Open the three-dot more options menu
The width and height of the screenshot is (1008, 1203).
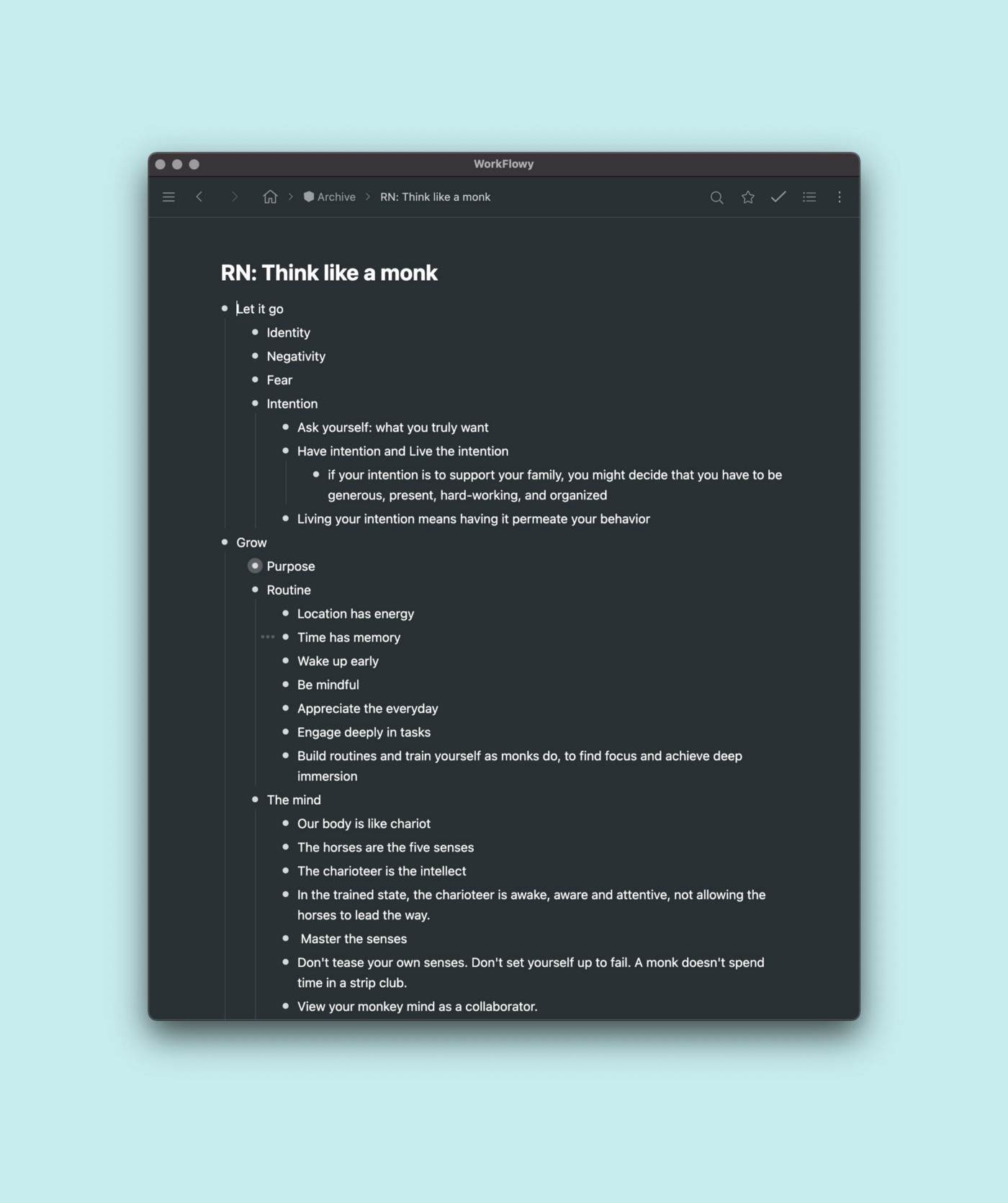coord(840,197)
